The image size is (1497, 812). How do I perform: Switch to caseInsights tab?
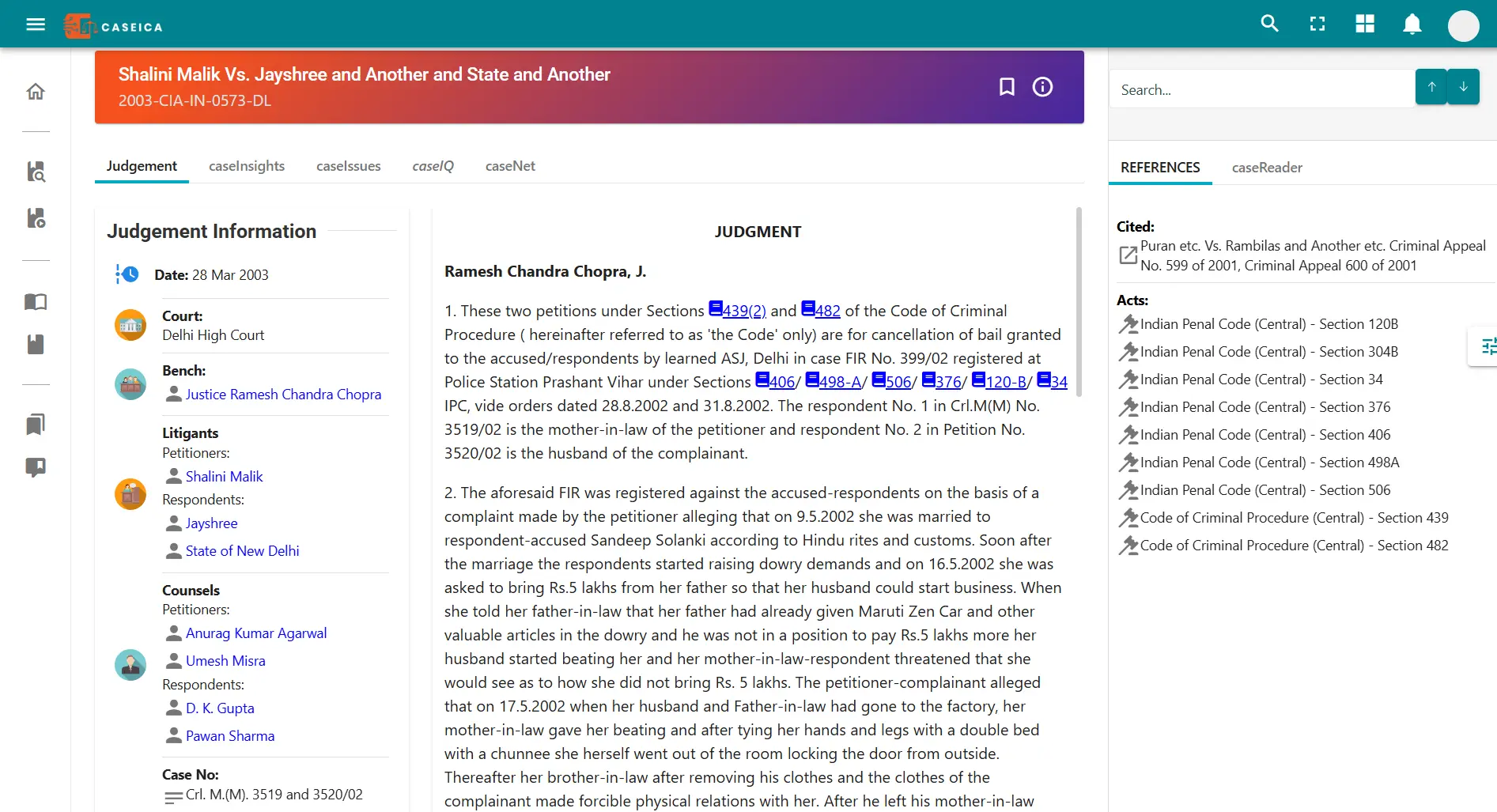pyautogui.click(x=247, y=166)
